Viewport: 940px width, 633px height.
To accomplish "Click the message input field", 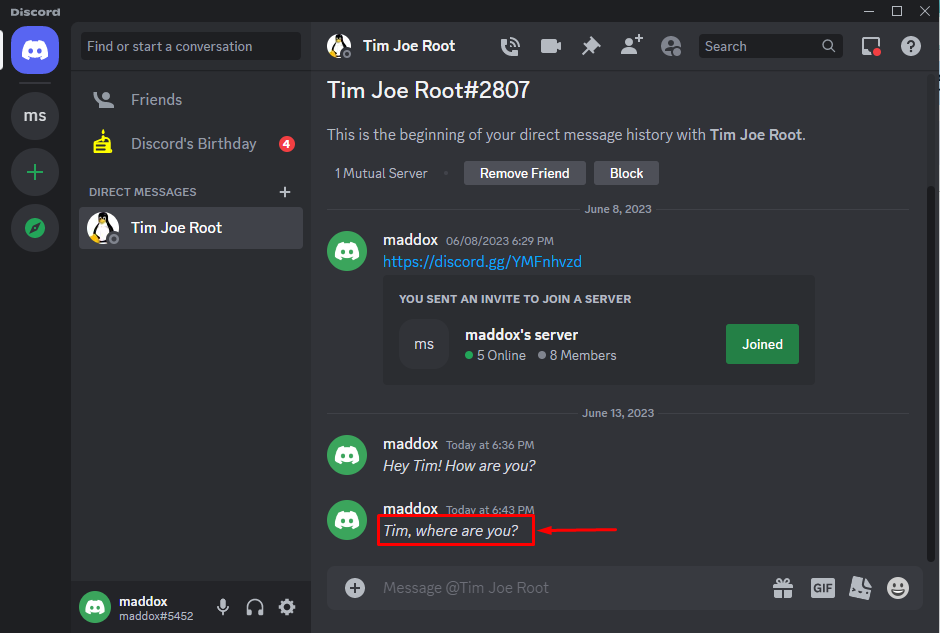I will (560, 588).
